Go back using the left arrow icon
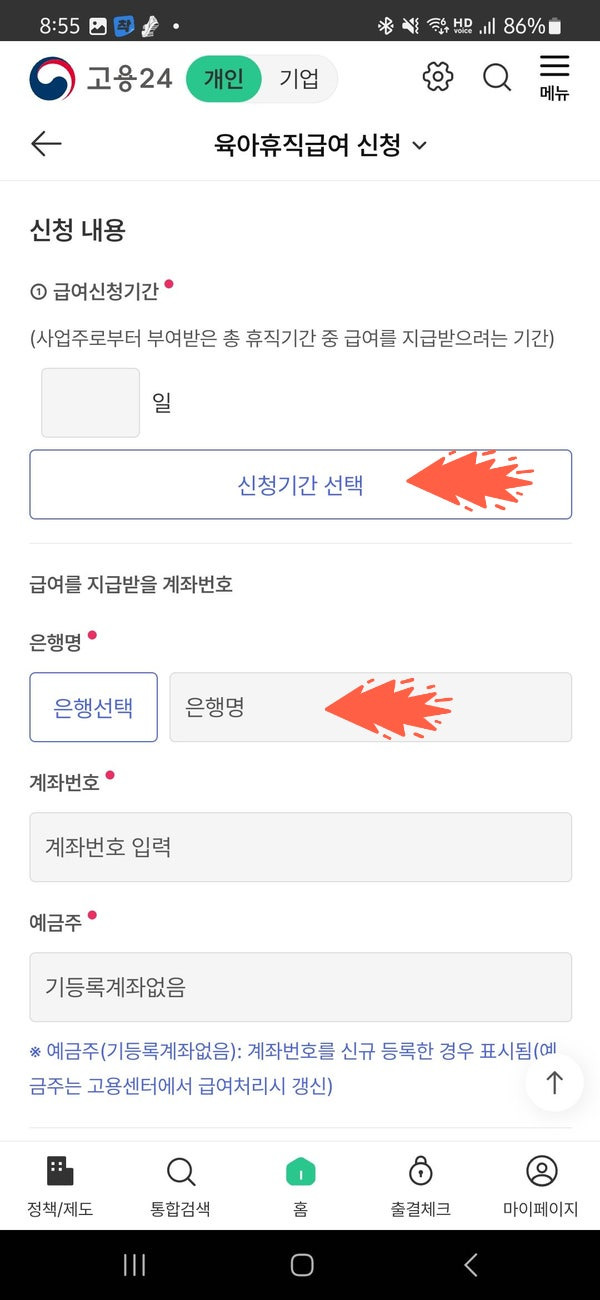Image resolution: width=600 pixels, height=1300 pixels. tap(46, 145)
